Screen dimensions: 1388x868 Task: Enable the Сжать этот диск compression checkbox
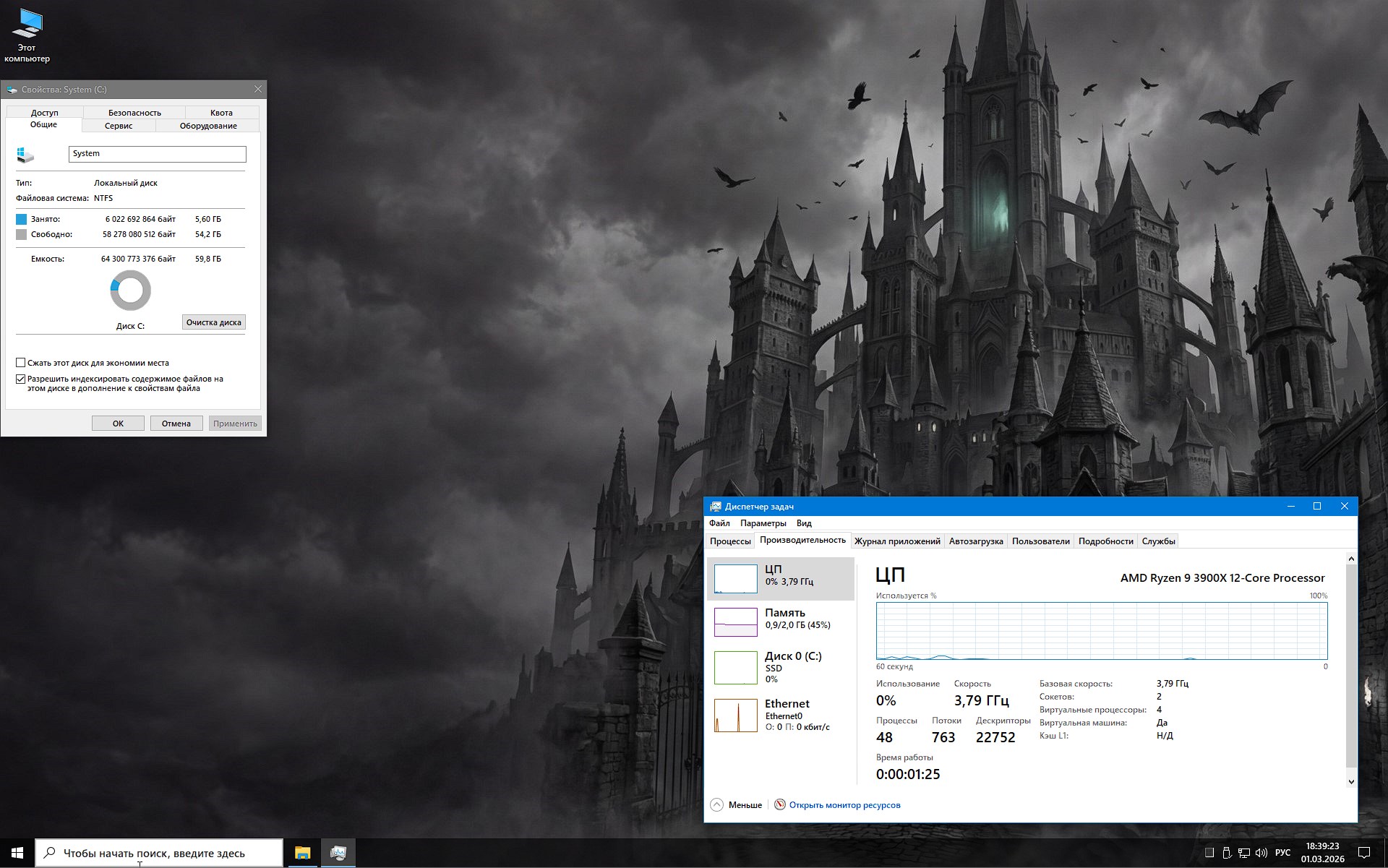coord(21,362)
